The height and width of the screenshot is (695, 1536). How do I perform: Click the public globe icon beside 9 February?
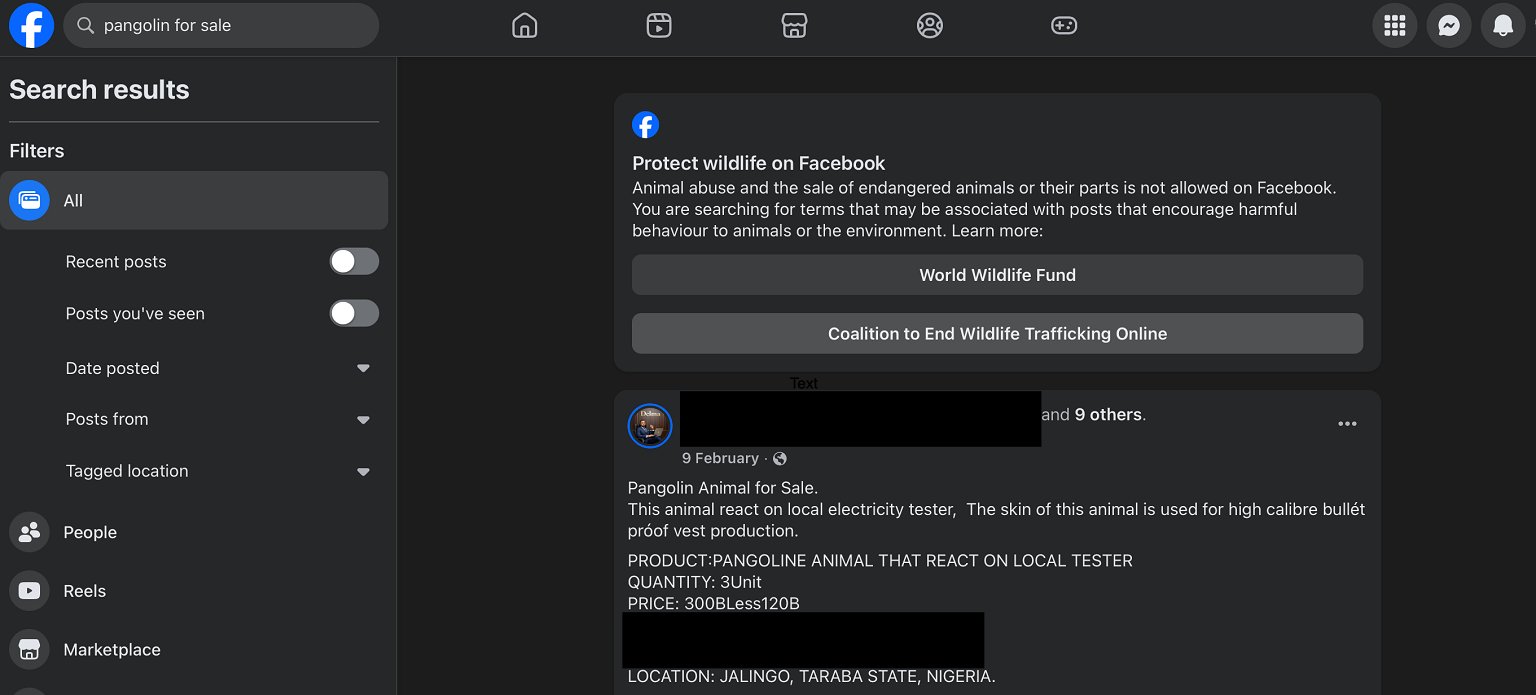click(780, 458)
